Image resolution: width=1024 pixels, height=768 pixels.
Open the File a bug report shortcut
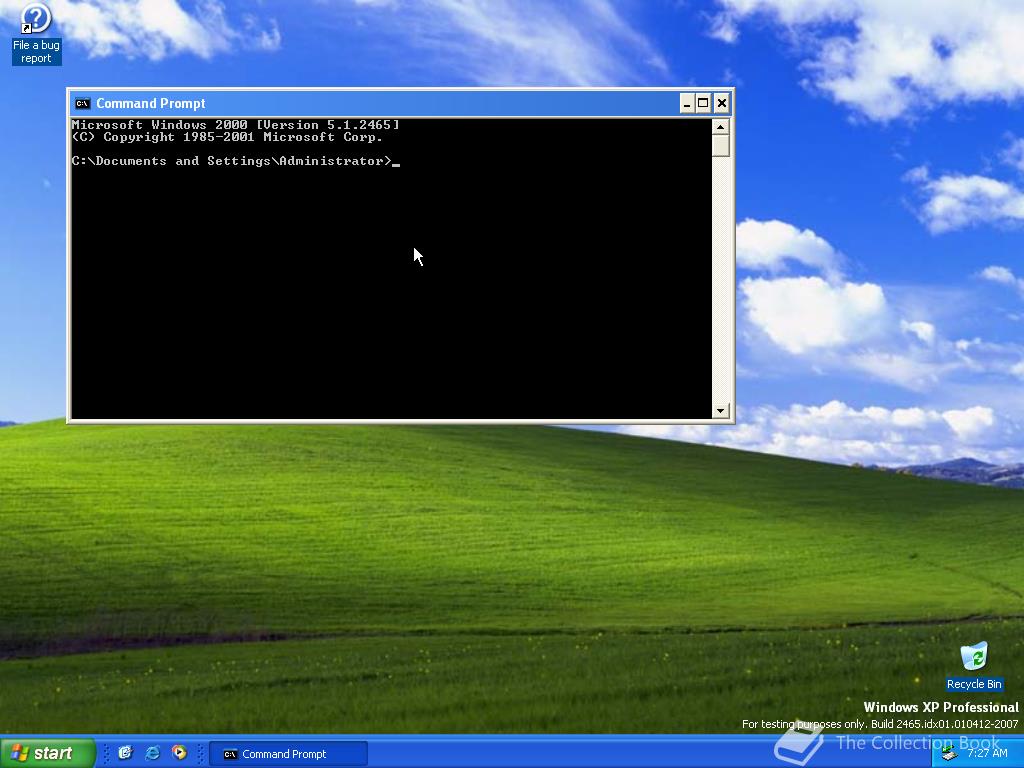coord(36,34)
